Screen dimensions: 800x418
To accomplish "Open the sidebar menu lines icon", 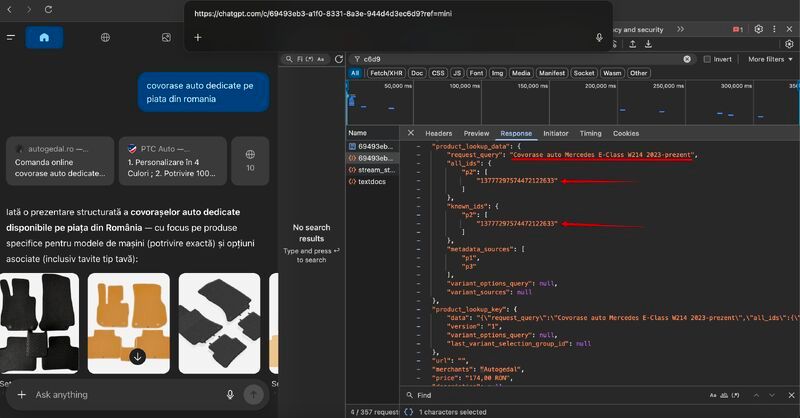I will [x=11, y=37].
